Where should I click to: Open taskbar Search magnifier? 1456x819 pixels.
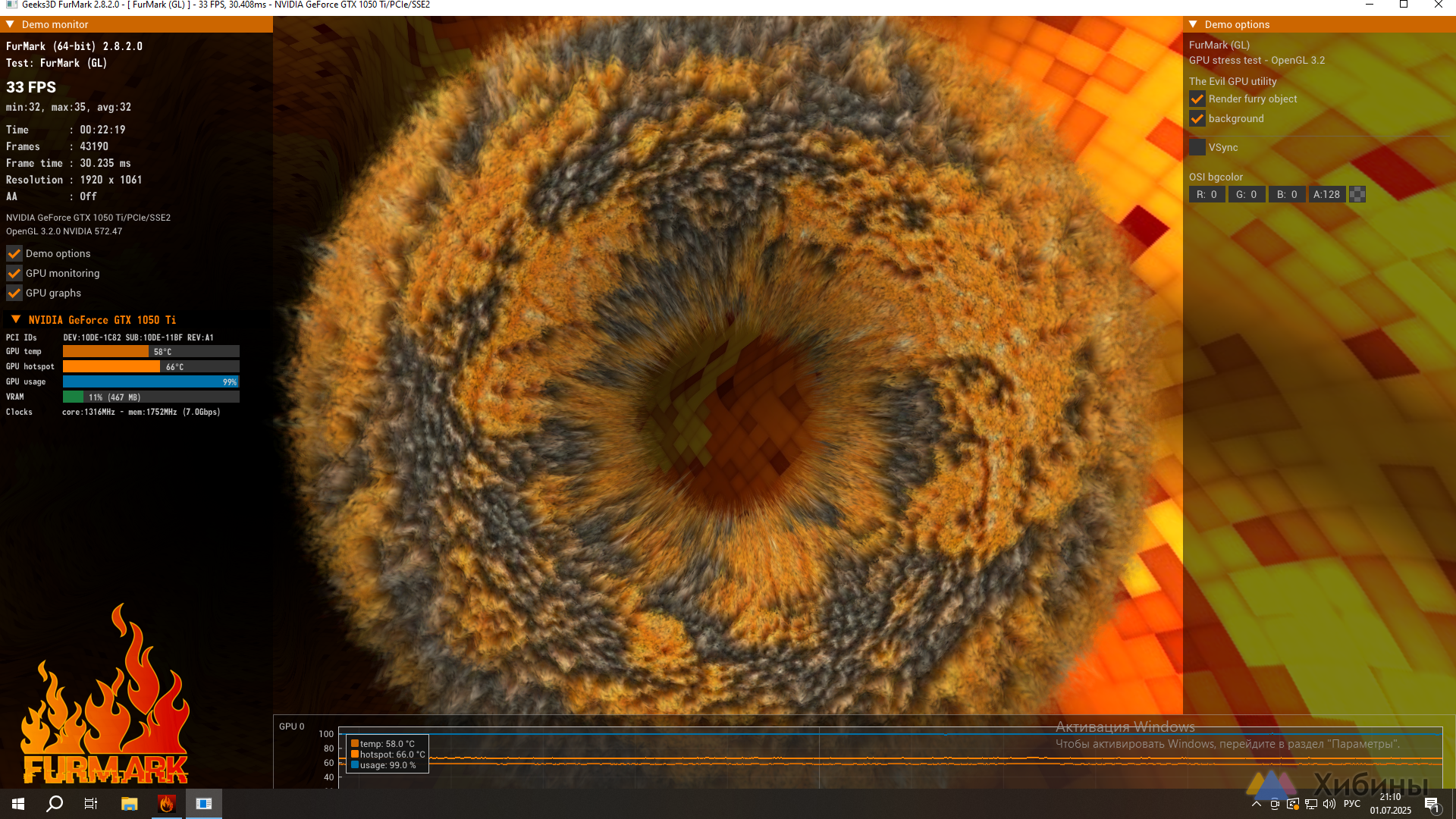point(55,804)
